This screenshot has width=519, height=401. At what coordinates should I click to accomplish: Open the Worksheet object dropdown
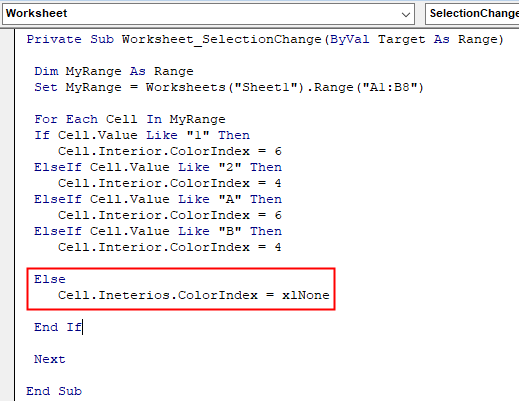coord(208,14)
